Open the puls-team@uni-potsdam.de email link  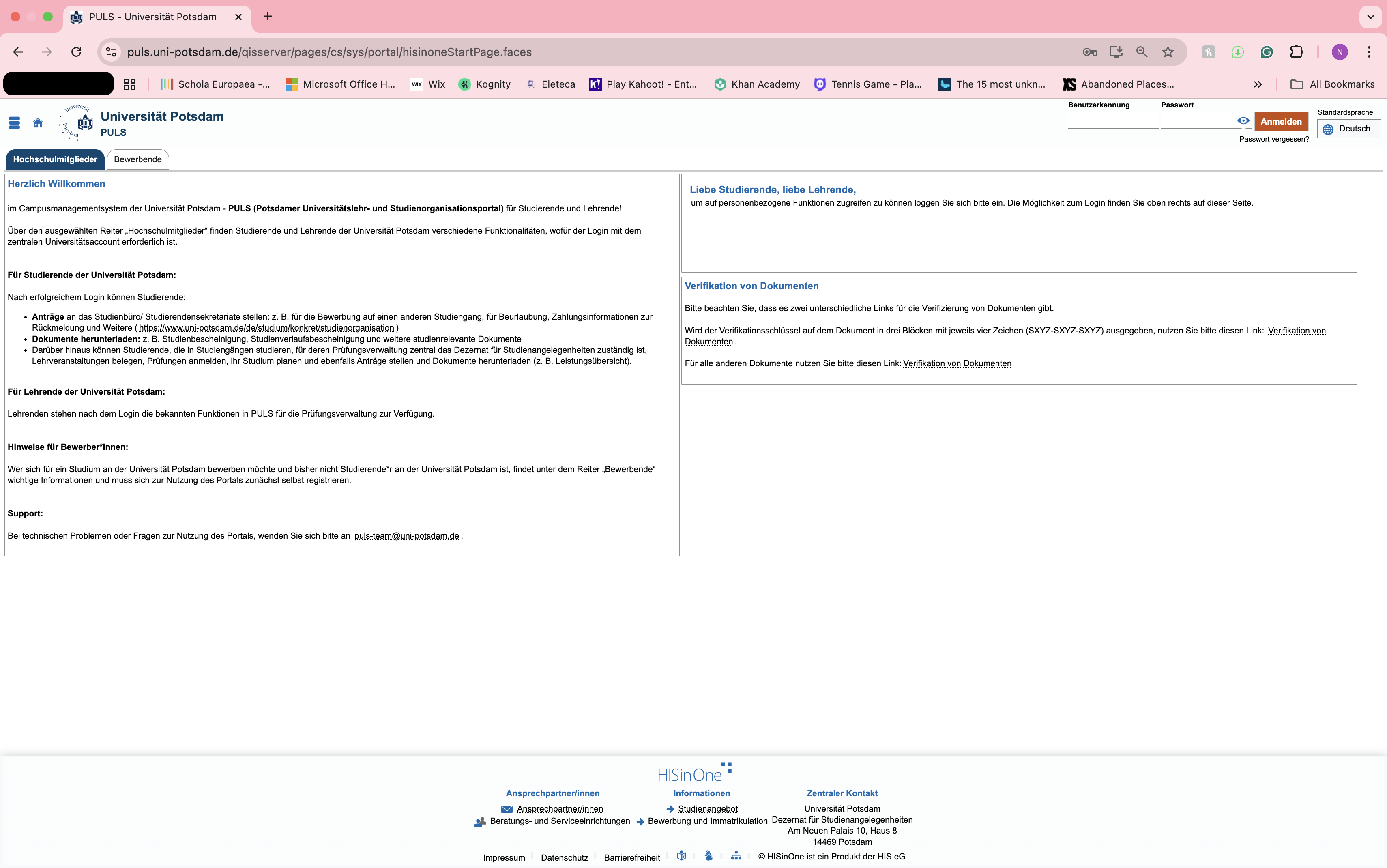pos(406,536)
